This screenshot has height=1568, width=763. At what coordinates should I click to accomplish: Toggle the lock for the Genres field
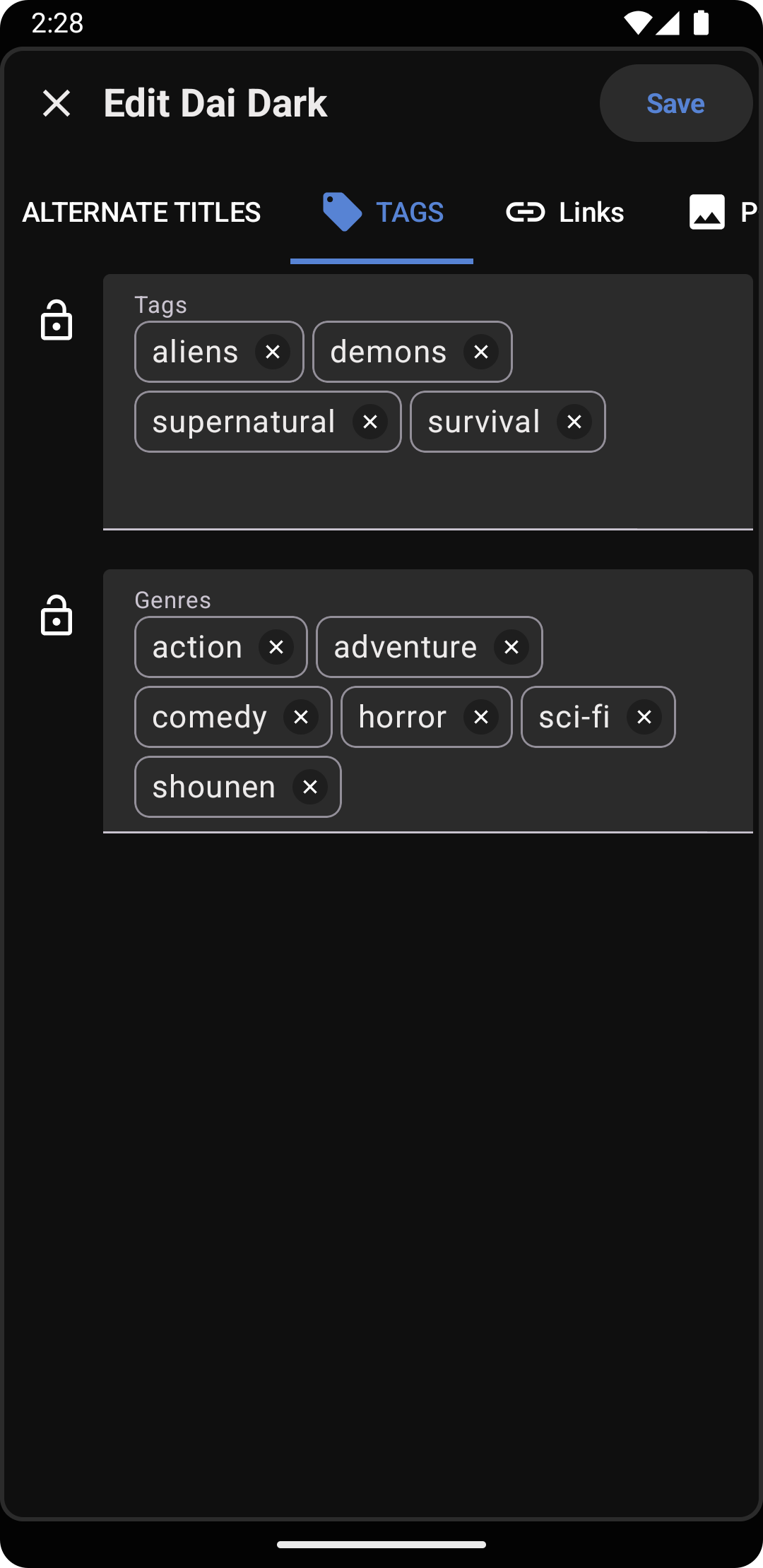[57, 616]
